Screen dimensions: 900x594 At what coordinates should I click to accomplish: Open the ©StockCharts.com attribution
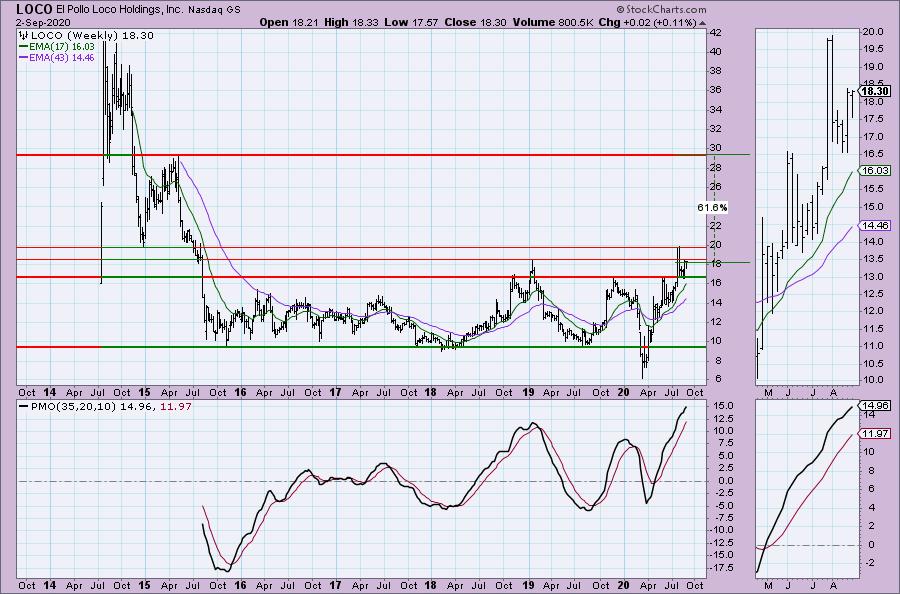[662, 9]
